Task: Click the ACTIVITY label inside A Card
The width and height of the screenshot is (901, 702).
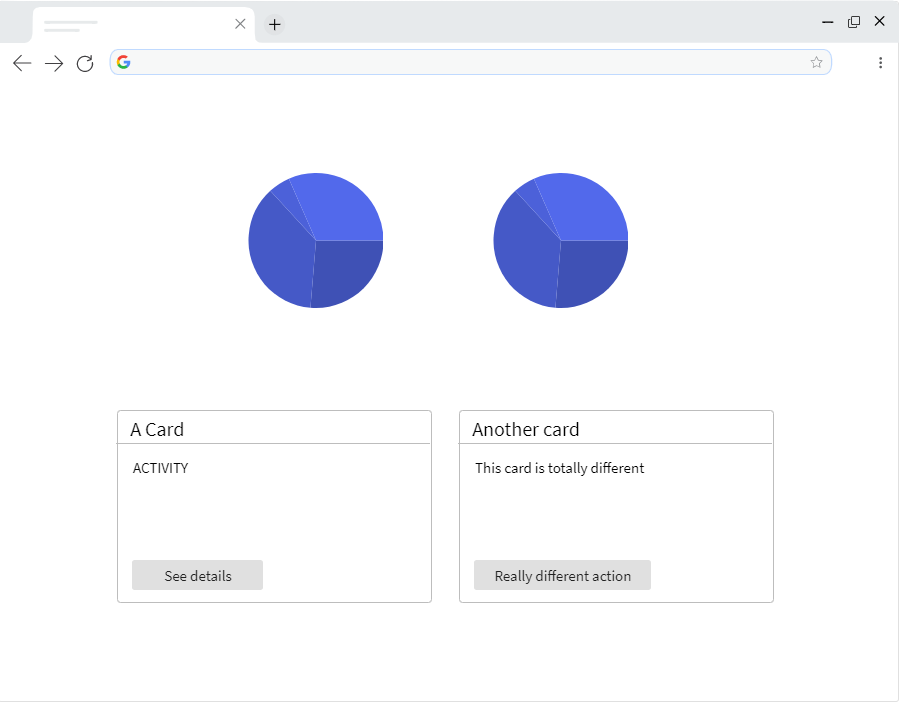Action: pyautogui.click(x=160, y=468)
